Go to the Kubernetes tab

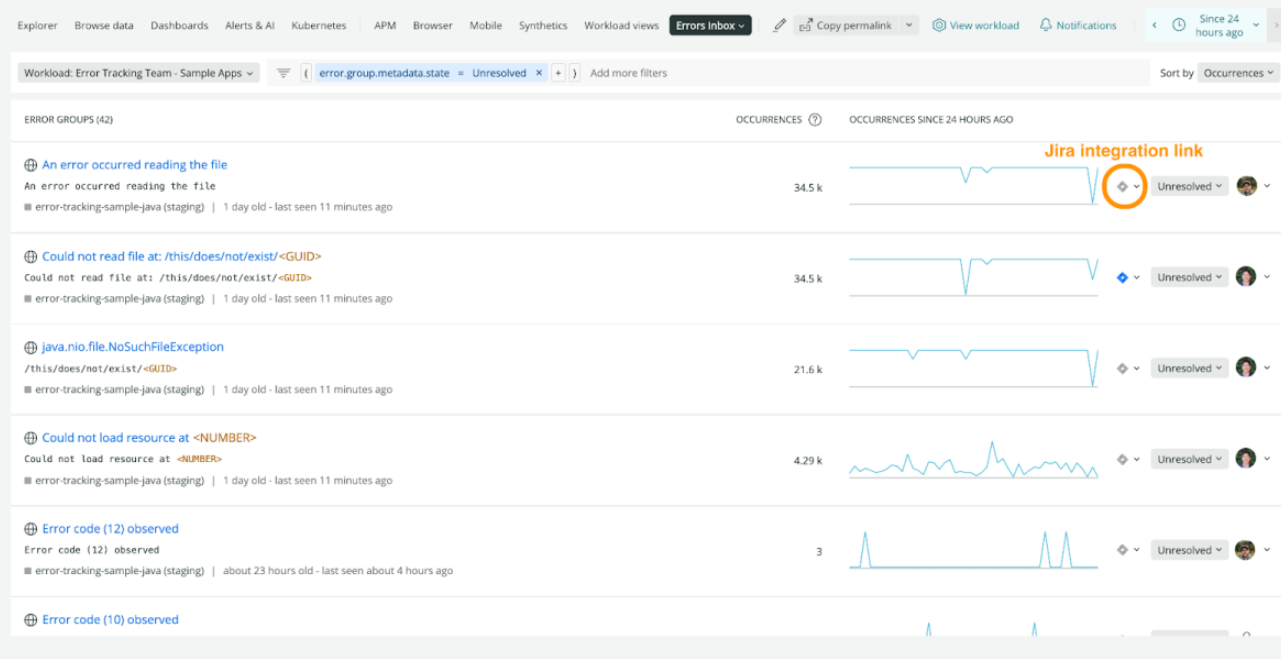(319, 26)
